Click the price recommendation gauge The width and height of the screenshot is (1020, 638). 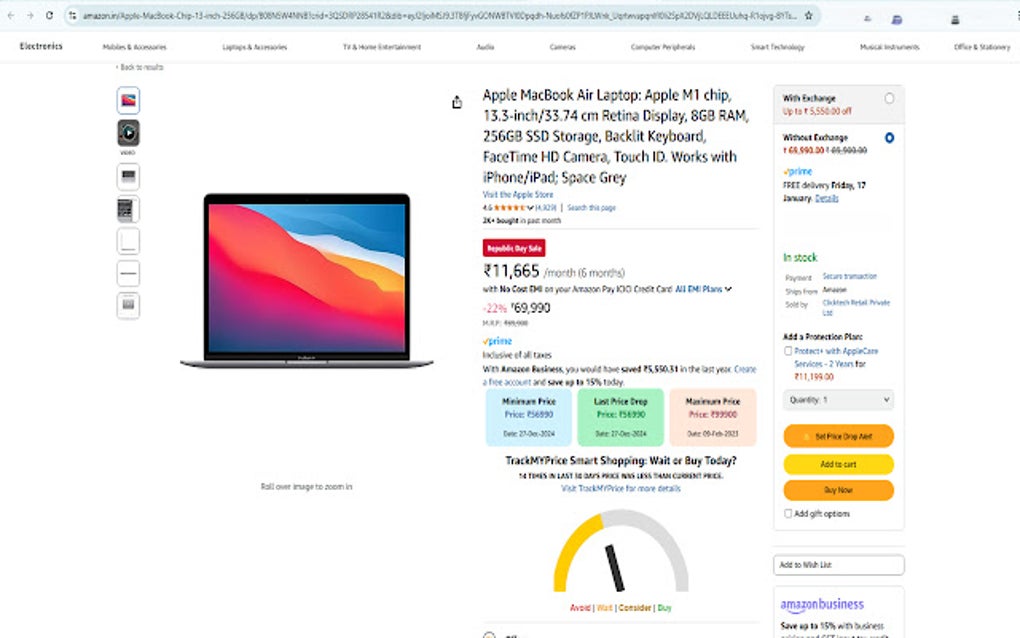tap(621, 552)
